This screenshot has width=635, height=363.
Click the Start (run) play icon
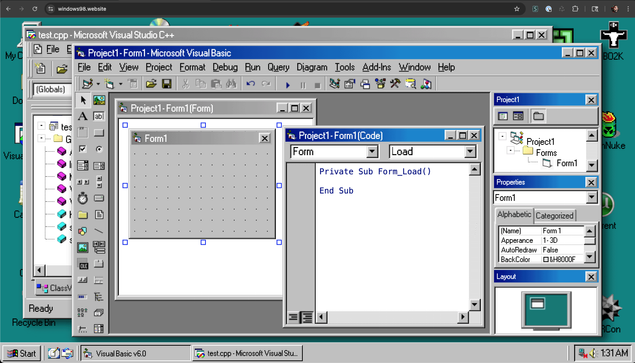pos(288,85)
